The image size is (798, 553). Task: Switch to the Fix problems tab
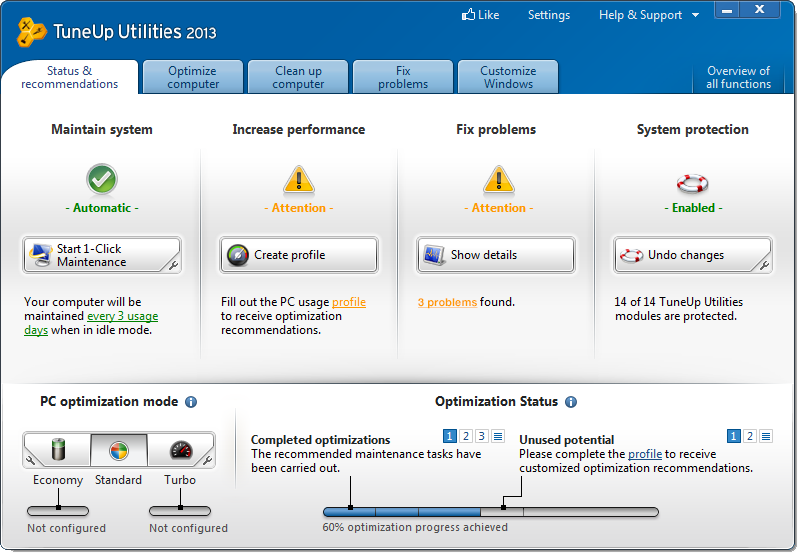(403, 77)
